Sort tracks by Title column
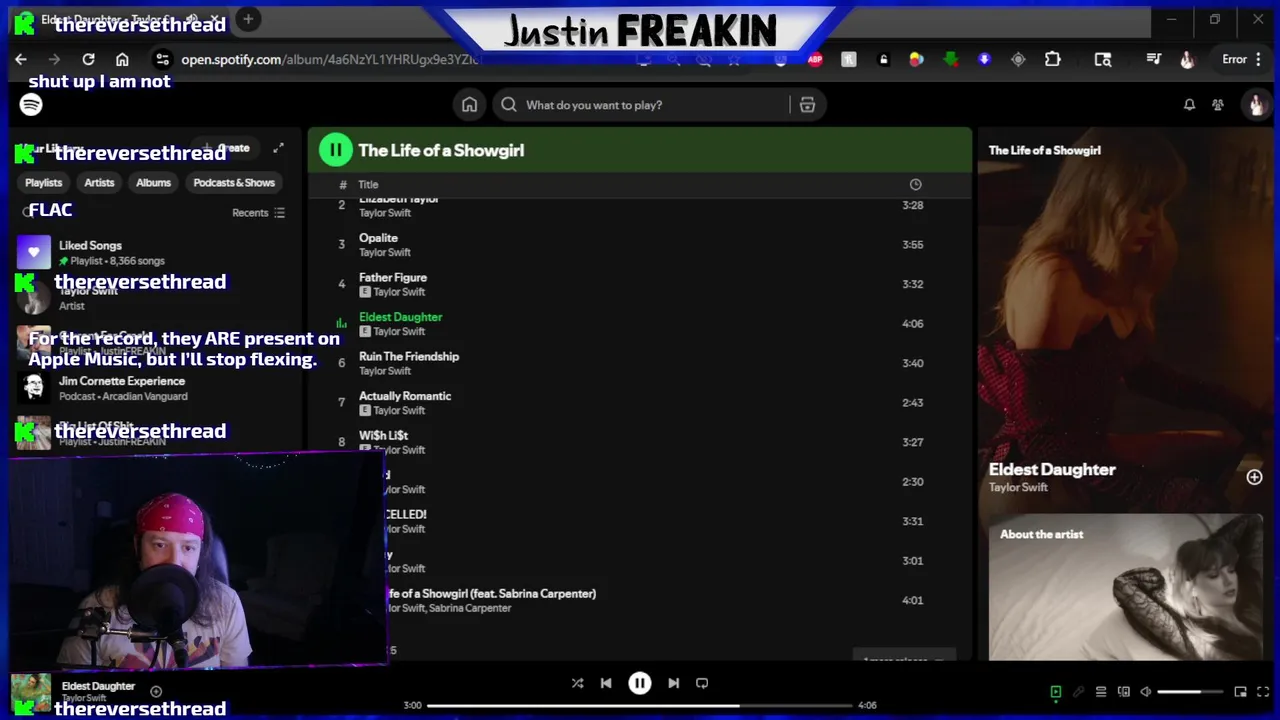1280x720 pixels. click(368, 184)
